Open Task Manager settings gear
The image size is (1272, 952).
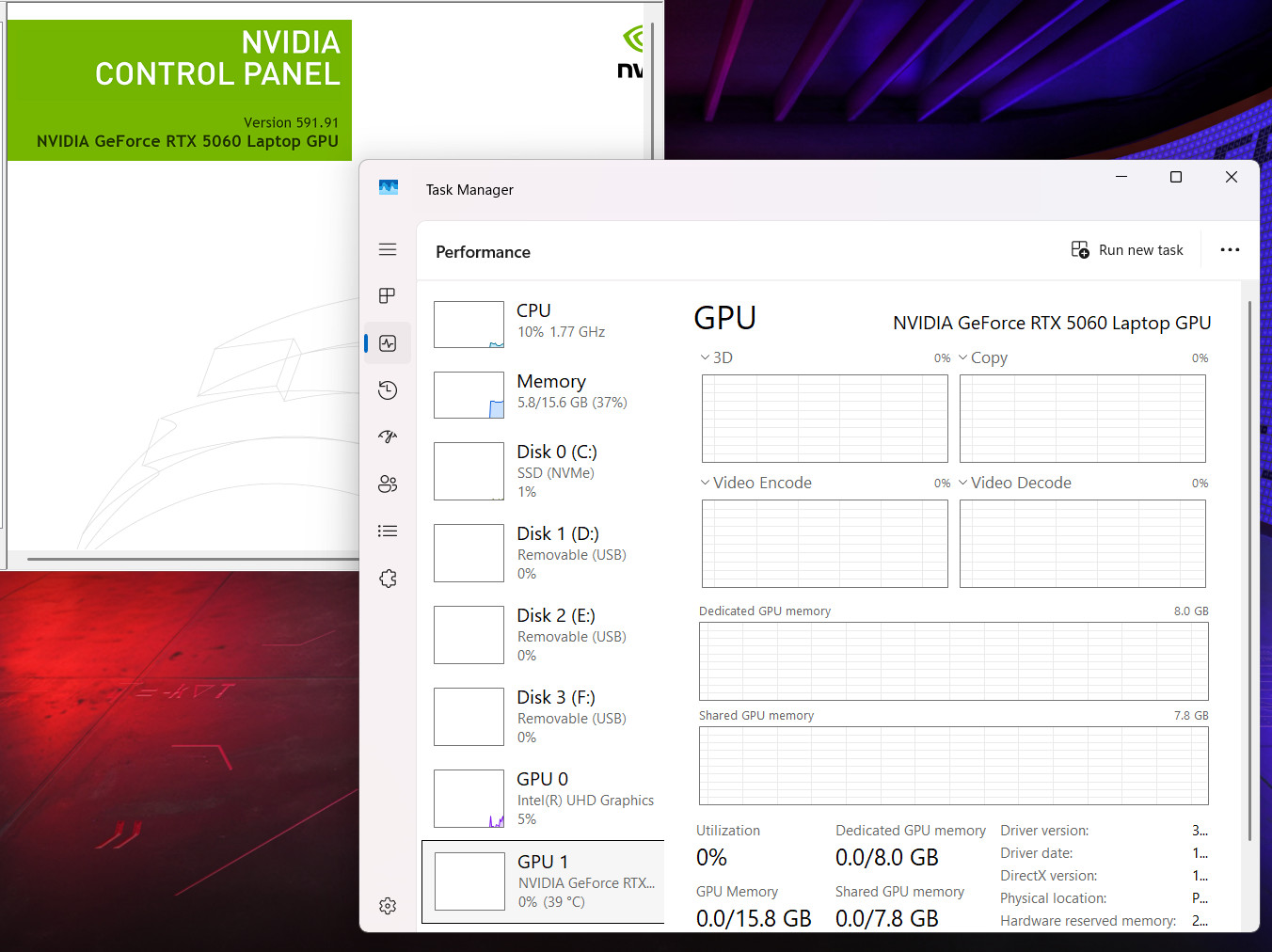388,906
